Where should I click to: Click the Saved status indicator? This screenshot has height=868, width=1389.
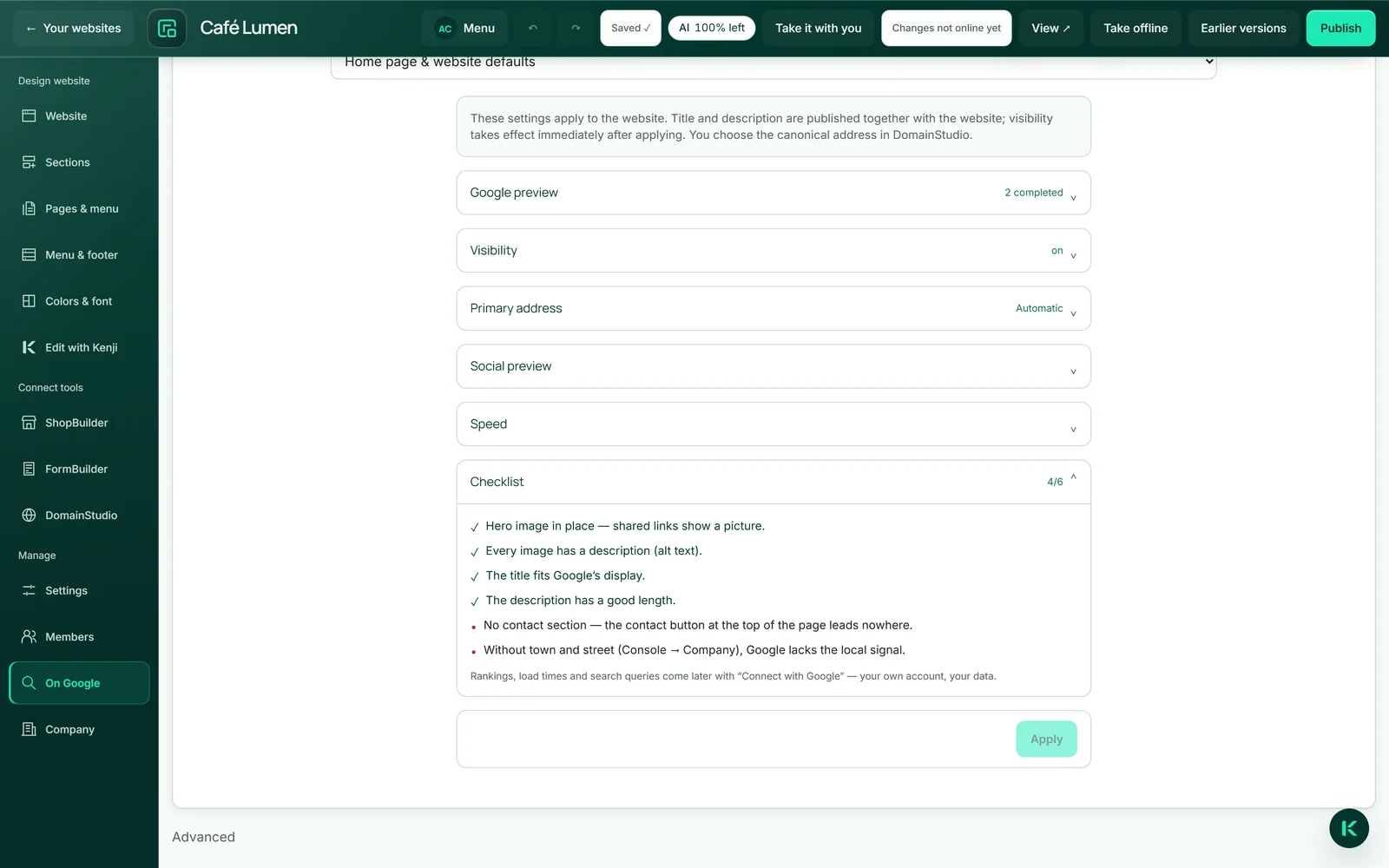point(630,28)
